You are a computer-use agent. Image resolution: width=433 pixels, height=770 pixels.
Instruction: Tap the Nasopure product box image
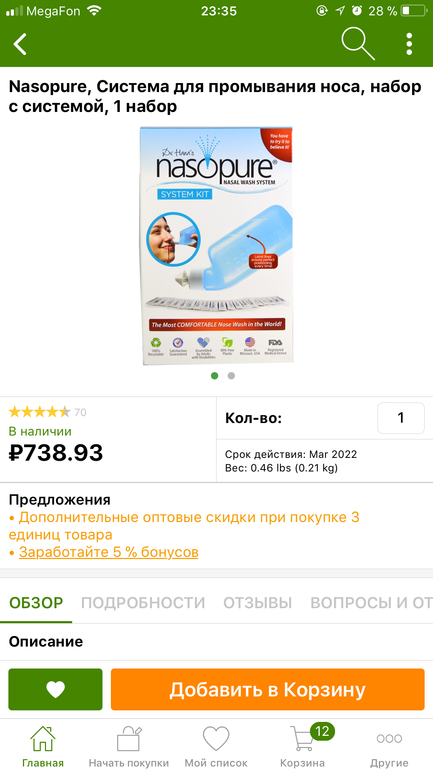pyautogui.click(x=216, y=246)
